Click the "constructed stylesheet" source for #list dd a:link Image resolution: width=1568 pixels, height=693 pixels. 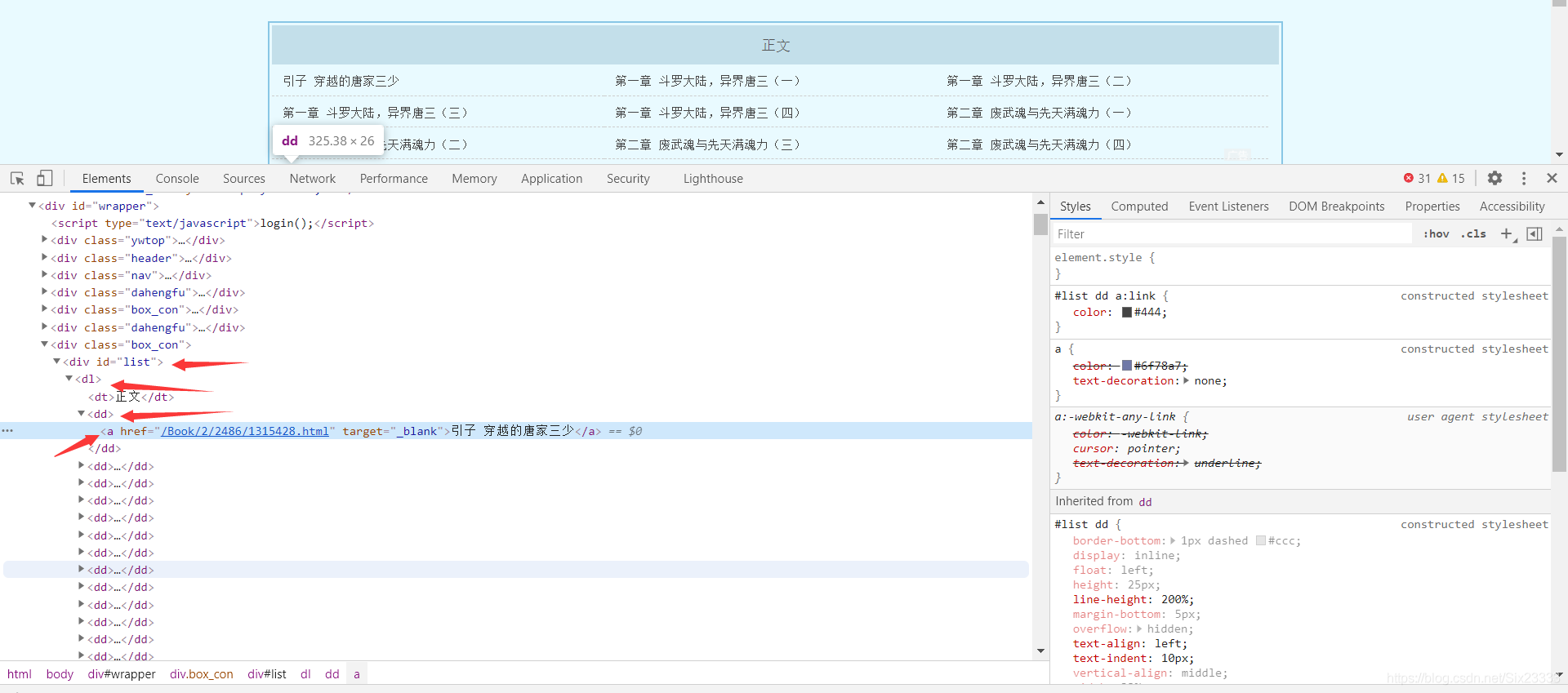coord(1474,295)
